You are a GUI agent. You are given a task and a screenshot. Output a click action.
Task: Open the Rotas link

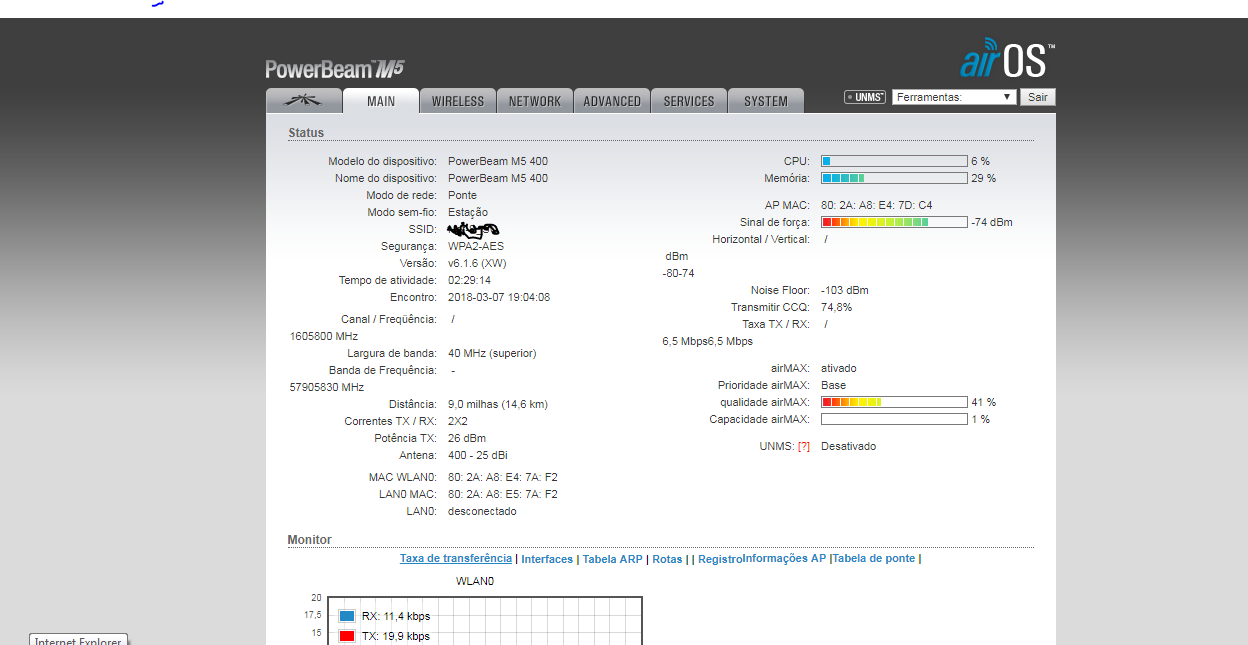[667, 559]
